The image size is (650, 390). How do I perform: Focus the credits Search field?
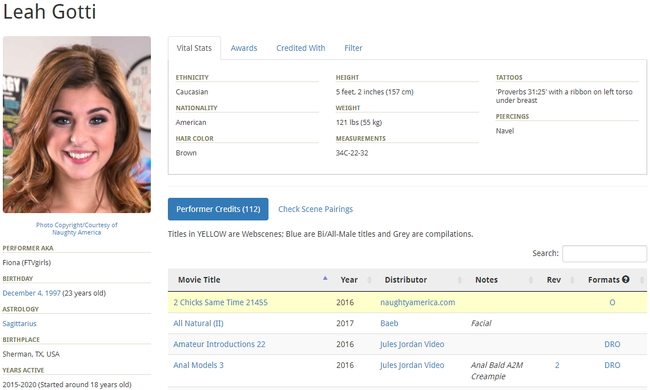point(604,253)
